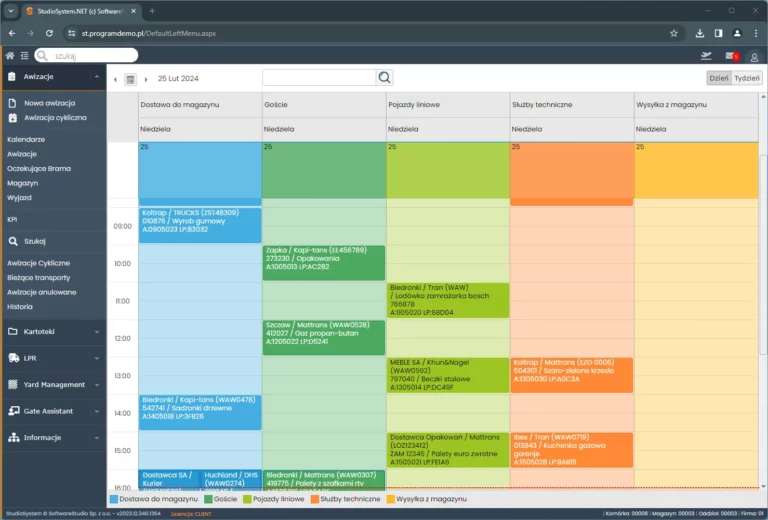Open the mail notifications envelope icon
The height and width of the screenshot is (520, 768).
[731, 56]
